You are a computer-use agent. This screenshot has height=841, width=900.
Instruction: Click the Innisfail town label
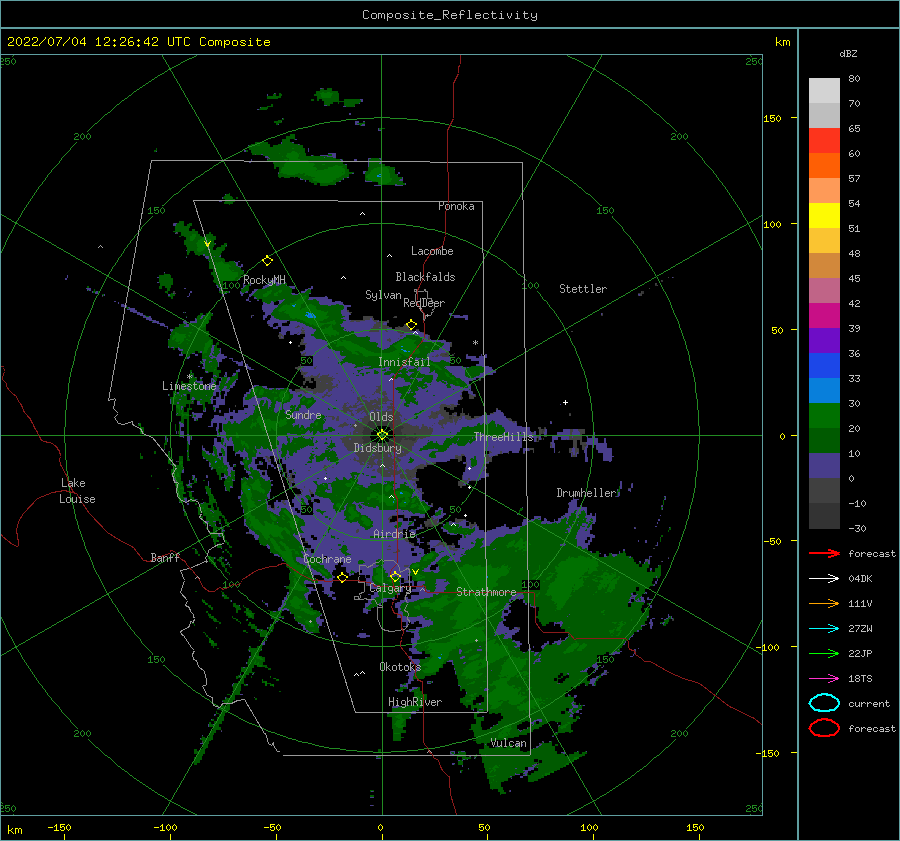click(x=404, y=362)
